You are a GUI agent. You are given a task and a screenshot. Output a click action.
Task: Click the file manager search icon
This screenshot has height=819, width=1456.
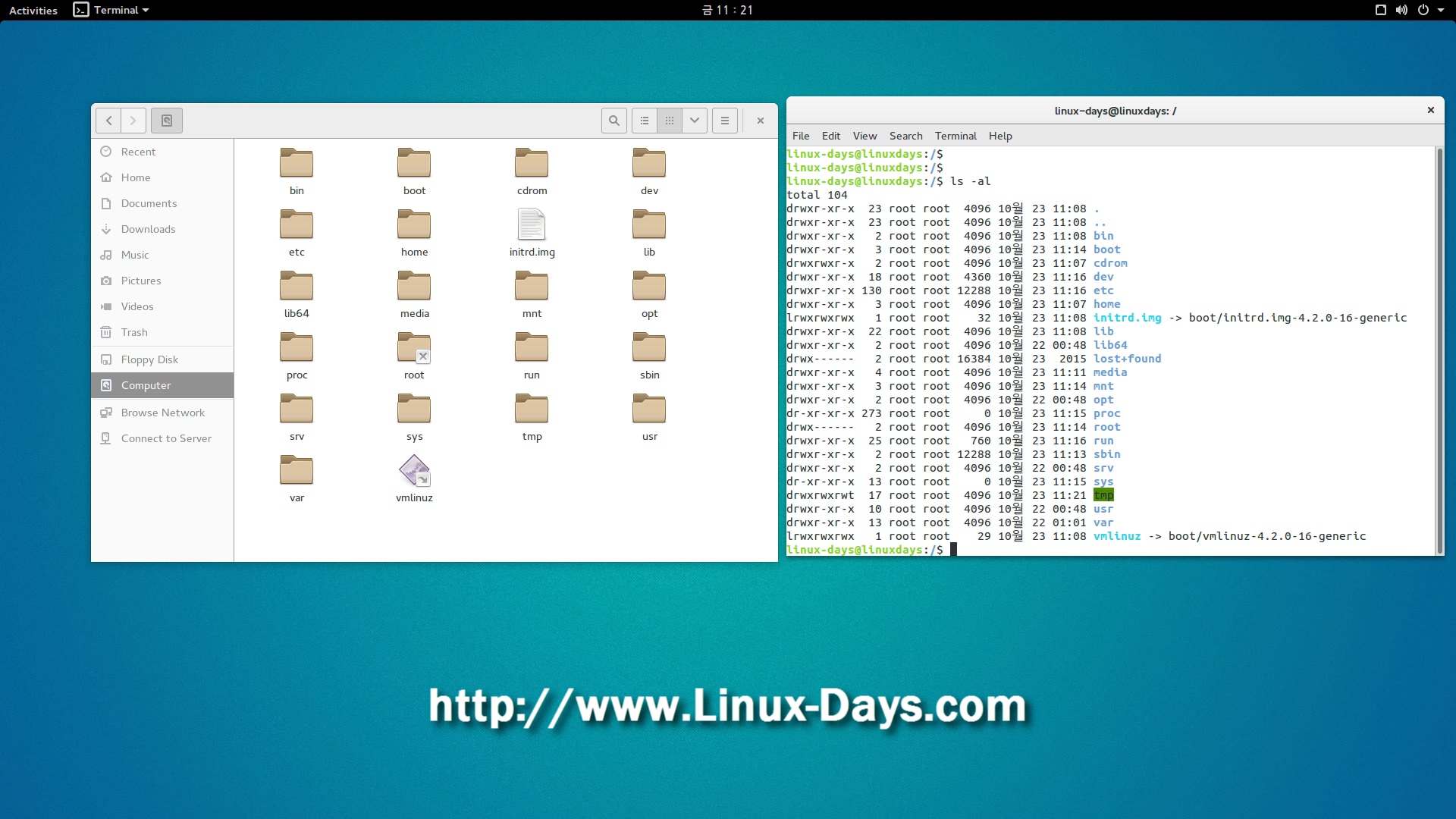[x=614, y=121]
